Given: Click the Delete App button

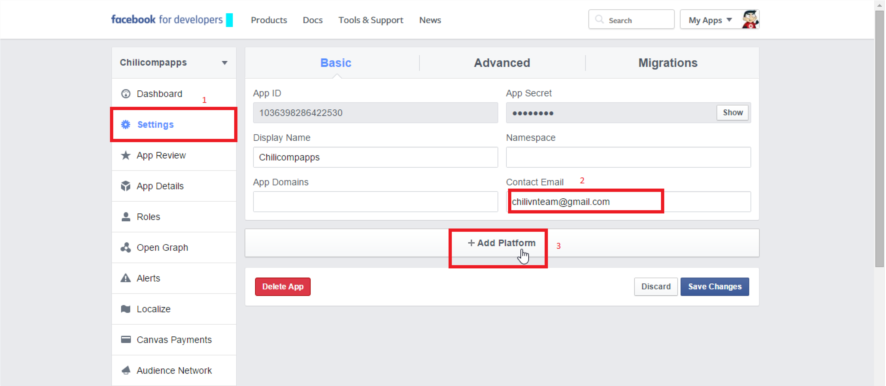Looking at the screenshot, I should click(283, 287).
